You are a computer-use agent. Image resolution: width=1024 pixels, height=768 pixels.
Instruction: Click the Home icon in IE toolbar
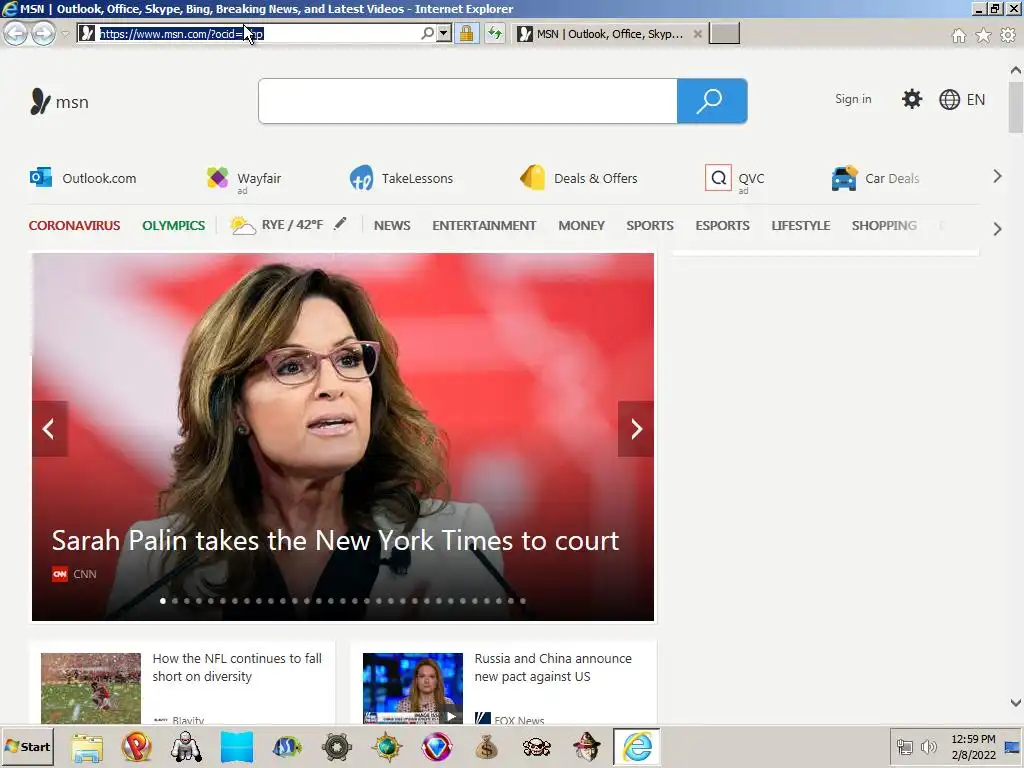[959, 35]
